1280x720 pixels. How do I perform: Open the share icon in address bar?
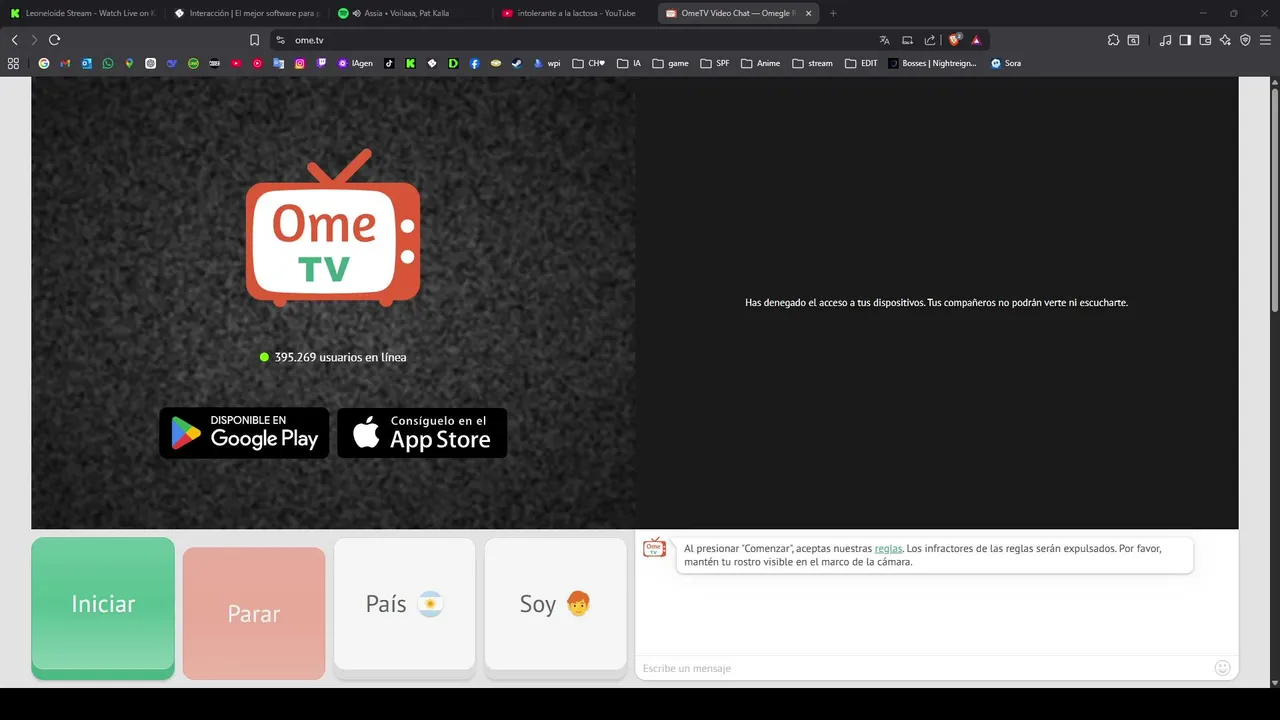(930, 40)
